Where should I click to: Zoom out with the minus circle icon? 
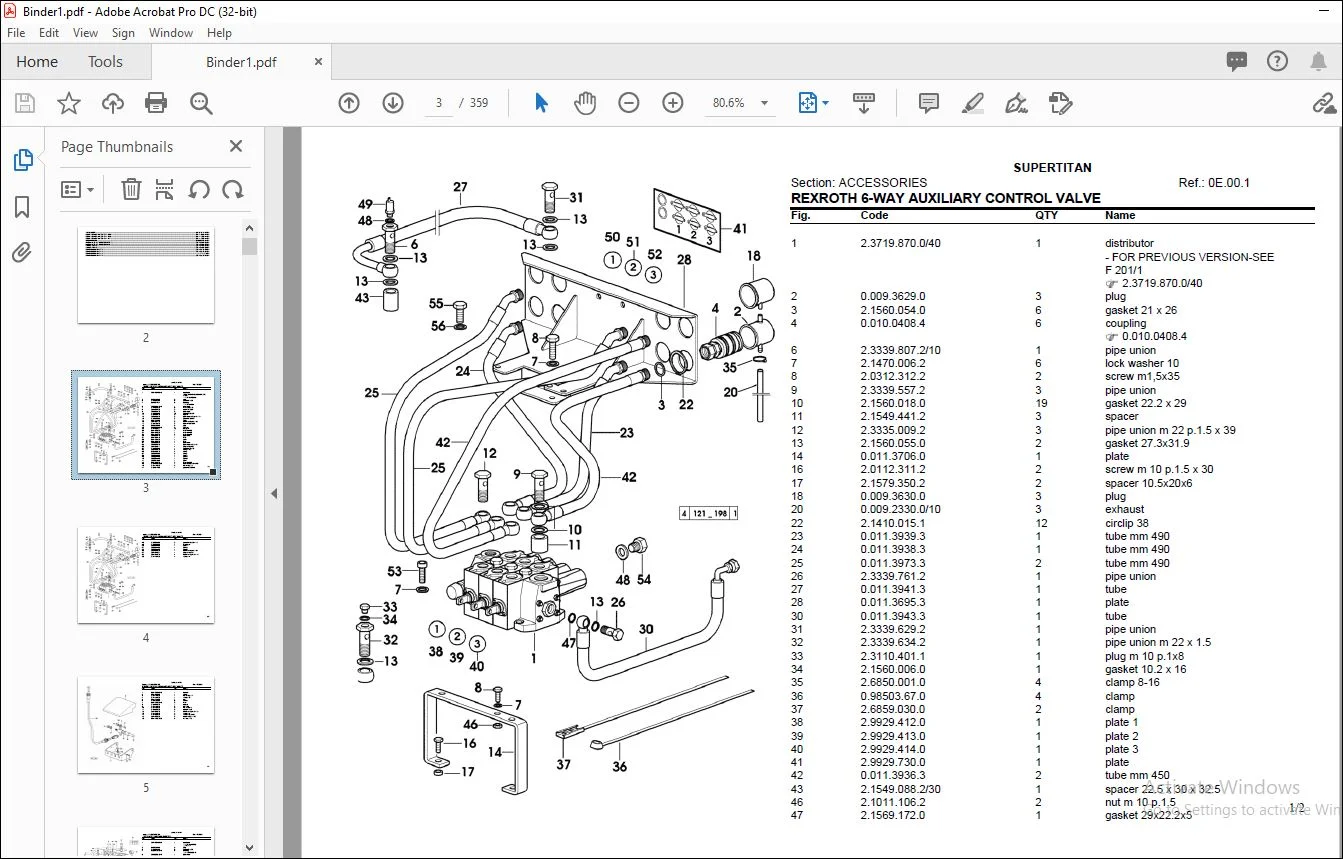[x=629, y=103]
